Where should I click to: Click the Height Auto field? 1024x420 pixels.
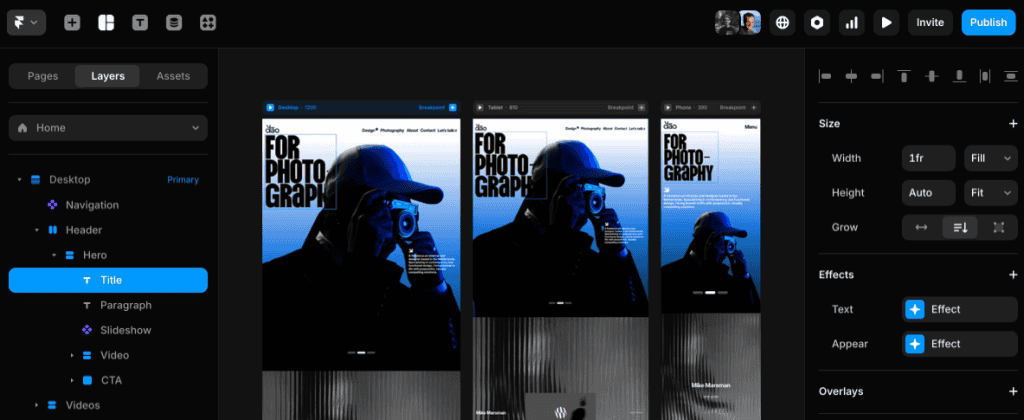coord(929,193)
